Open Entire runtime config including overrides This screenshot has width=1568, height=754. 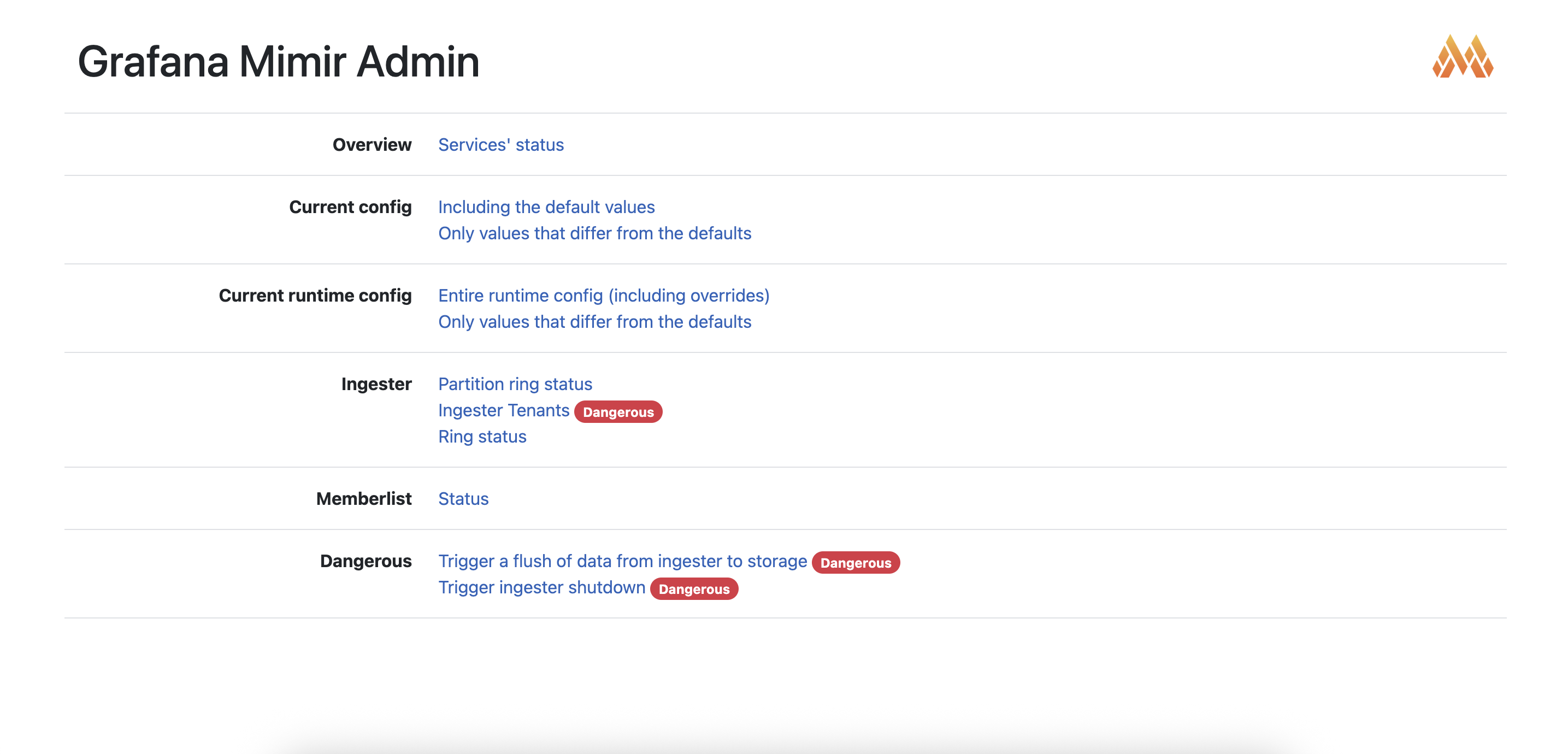[603, 295]
